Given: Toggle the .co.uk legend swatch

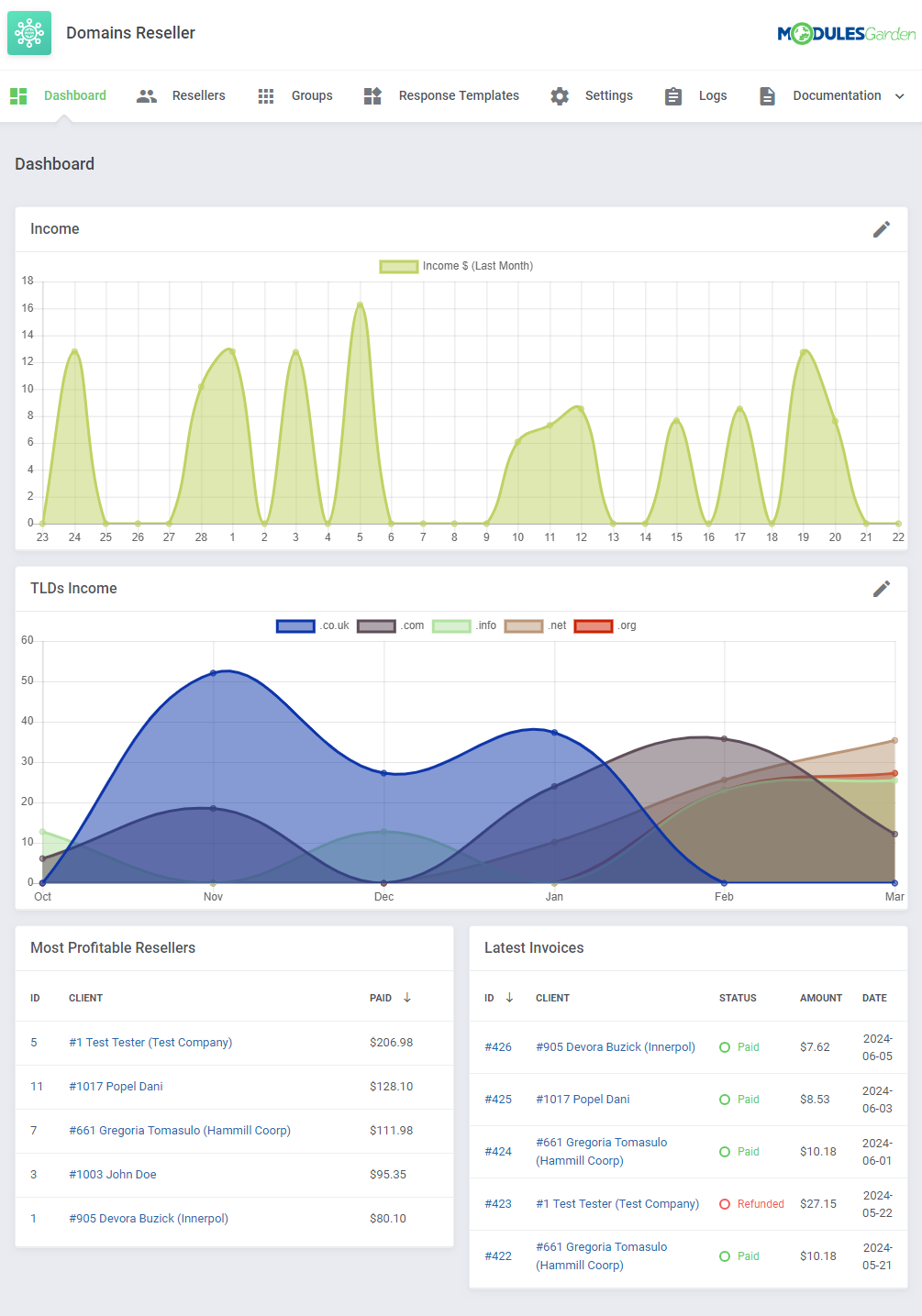Looking at the screenshot, I should (295, 625).
